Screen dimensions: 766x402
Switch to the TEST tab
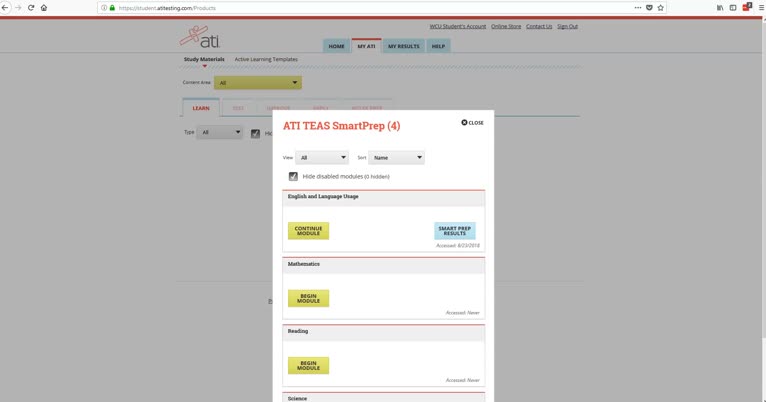pos(238,108)
